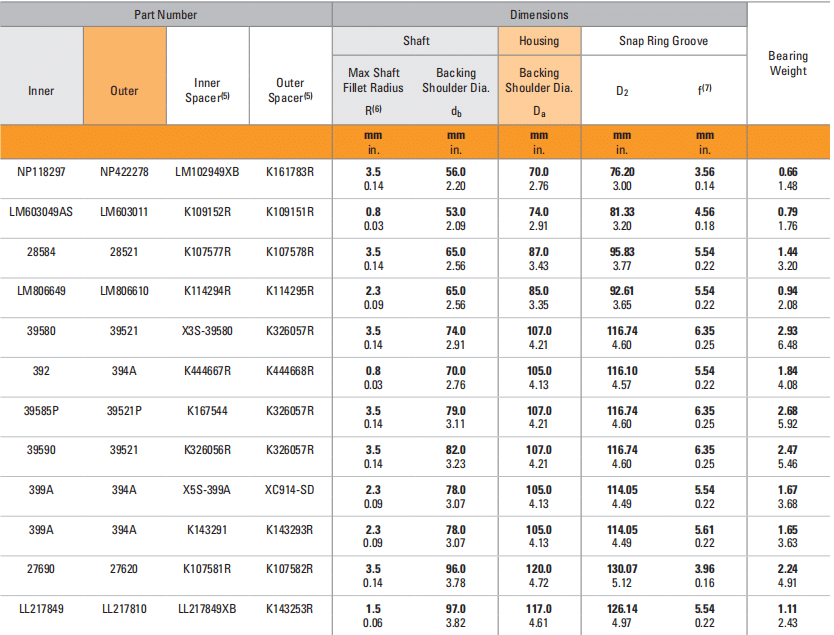This screenshot has width=834, height=635.
Task: Select the "Part Number" group header
Action: 166,15
